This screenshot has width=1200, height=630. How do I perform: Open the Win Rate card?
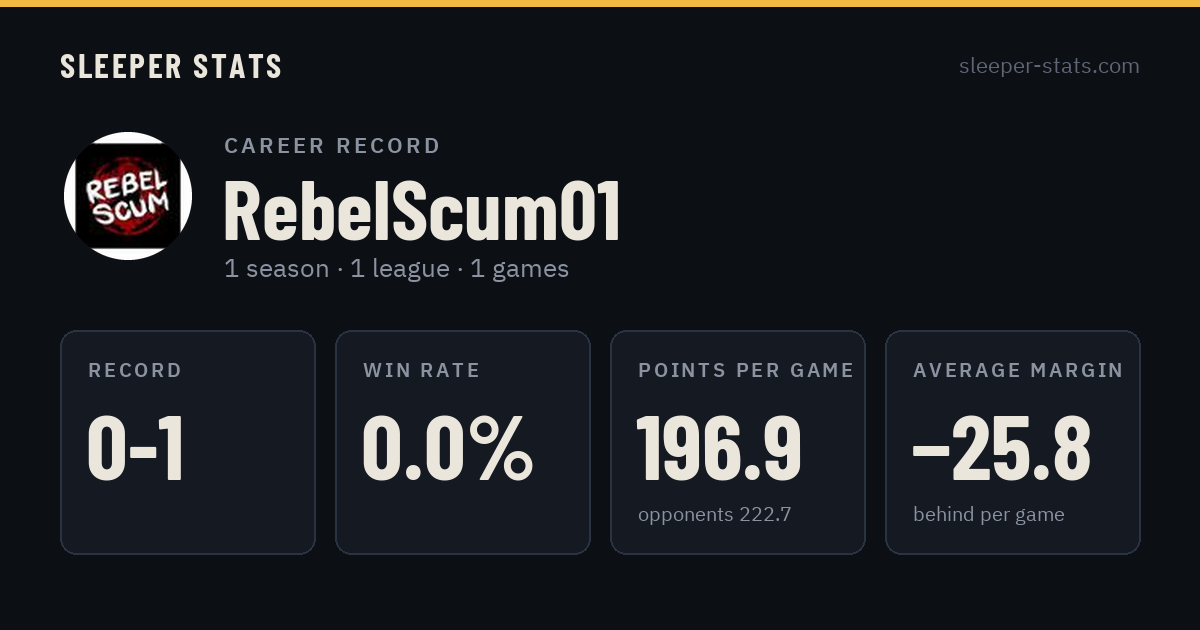463,442
